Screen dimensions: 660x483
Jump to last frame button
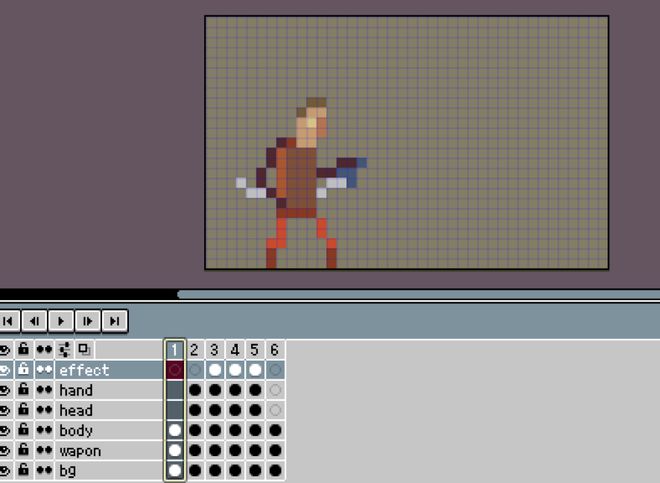116,320
